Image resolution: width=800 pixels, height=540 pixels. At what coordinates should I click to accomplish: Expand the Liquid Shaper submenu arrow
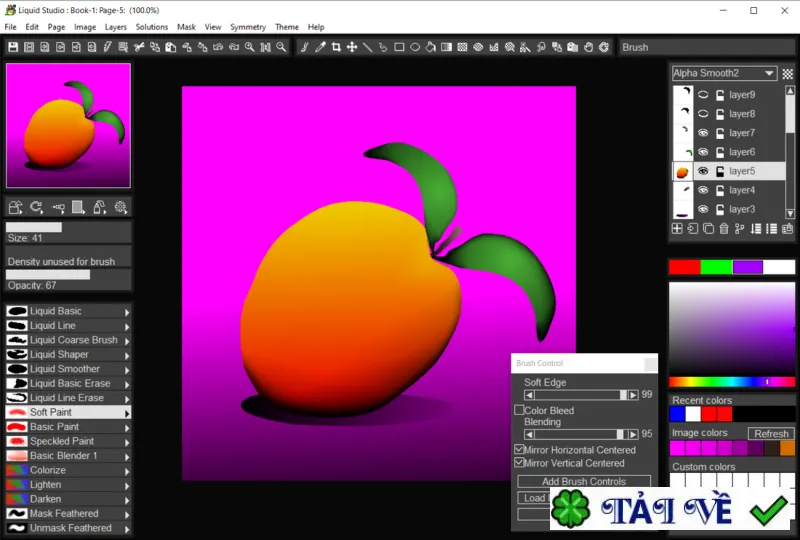point(127,355)
